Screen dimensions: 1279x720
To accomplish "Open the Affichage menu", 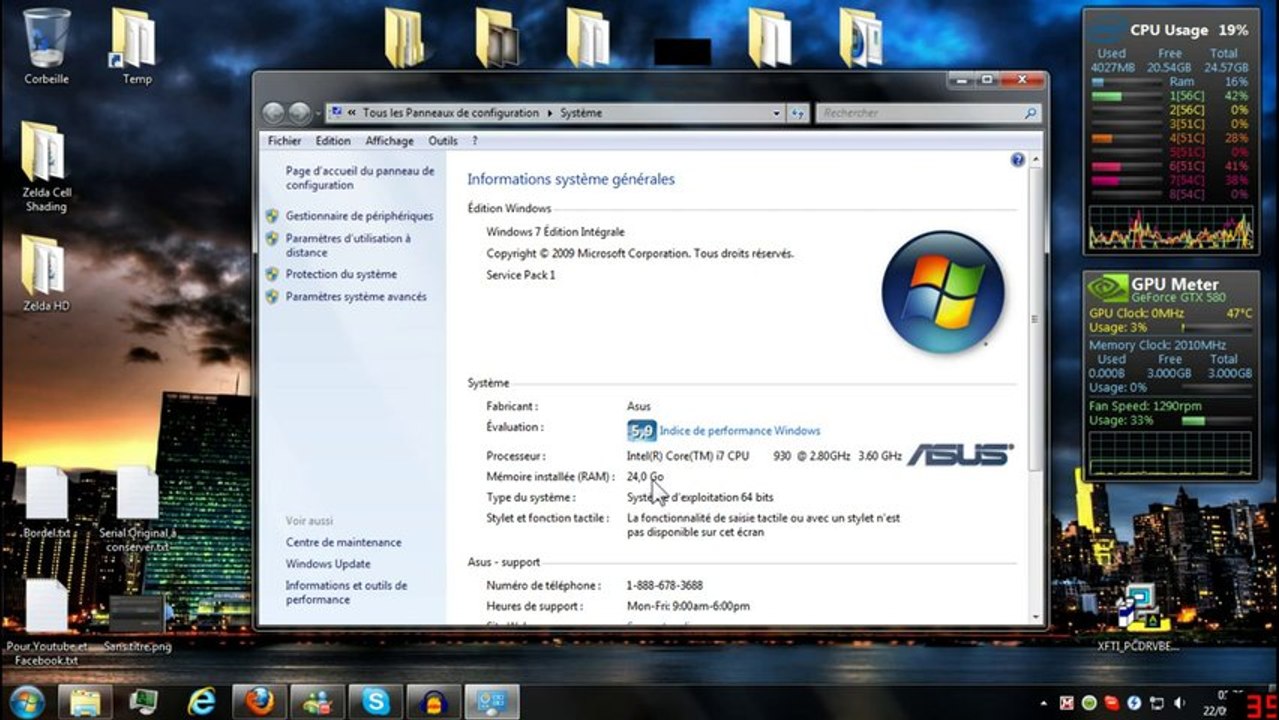I will (389, 141).
